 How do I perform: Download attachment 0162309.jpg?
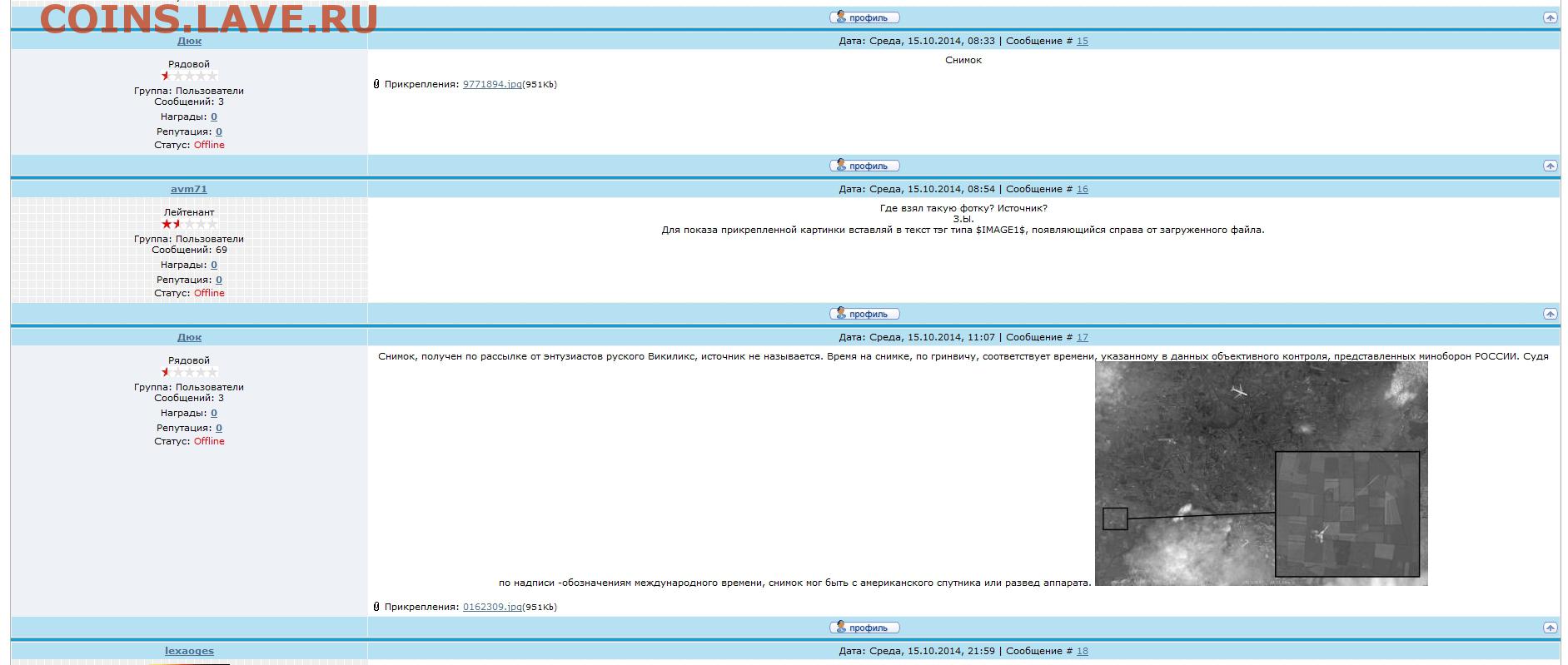pos(492,607)
